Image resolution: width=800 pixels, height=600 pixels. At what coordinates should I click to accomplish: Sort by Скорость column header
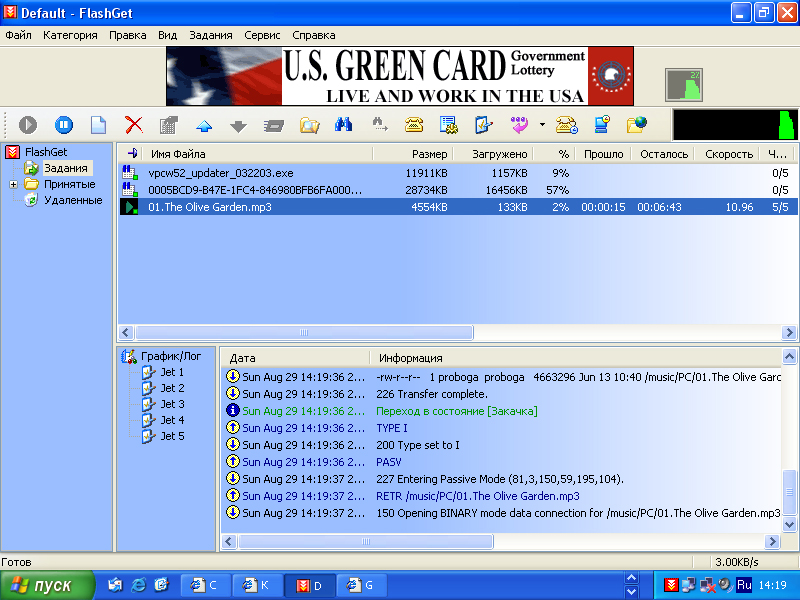click(729, 154)
